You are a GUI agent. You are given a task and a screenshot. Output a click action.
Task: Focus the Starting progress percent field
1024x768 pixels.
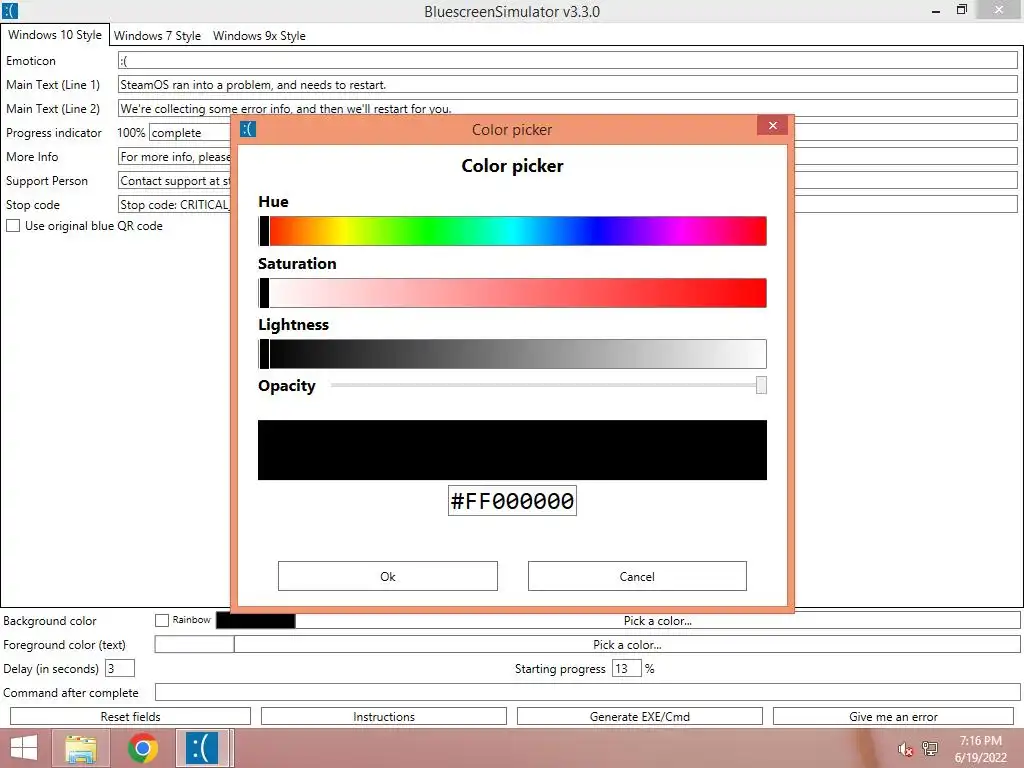pyautogui.click(x=626, y=668)
